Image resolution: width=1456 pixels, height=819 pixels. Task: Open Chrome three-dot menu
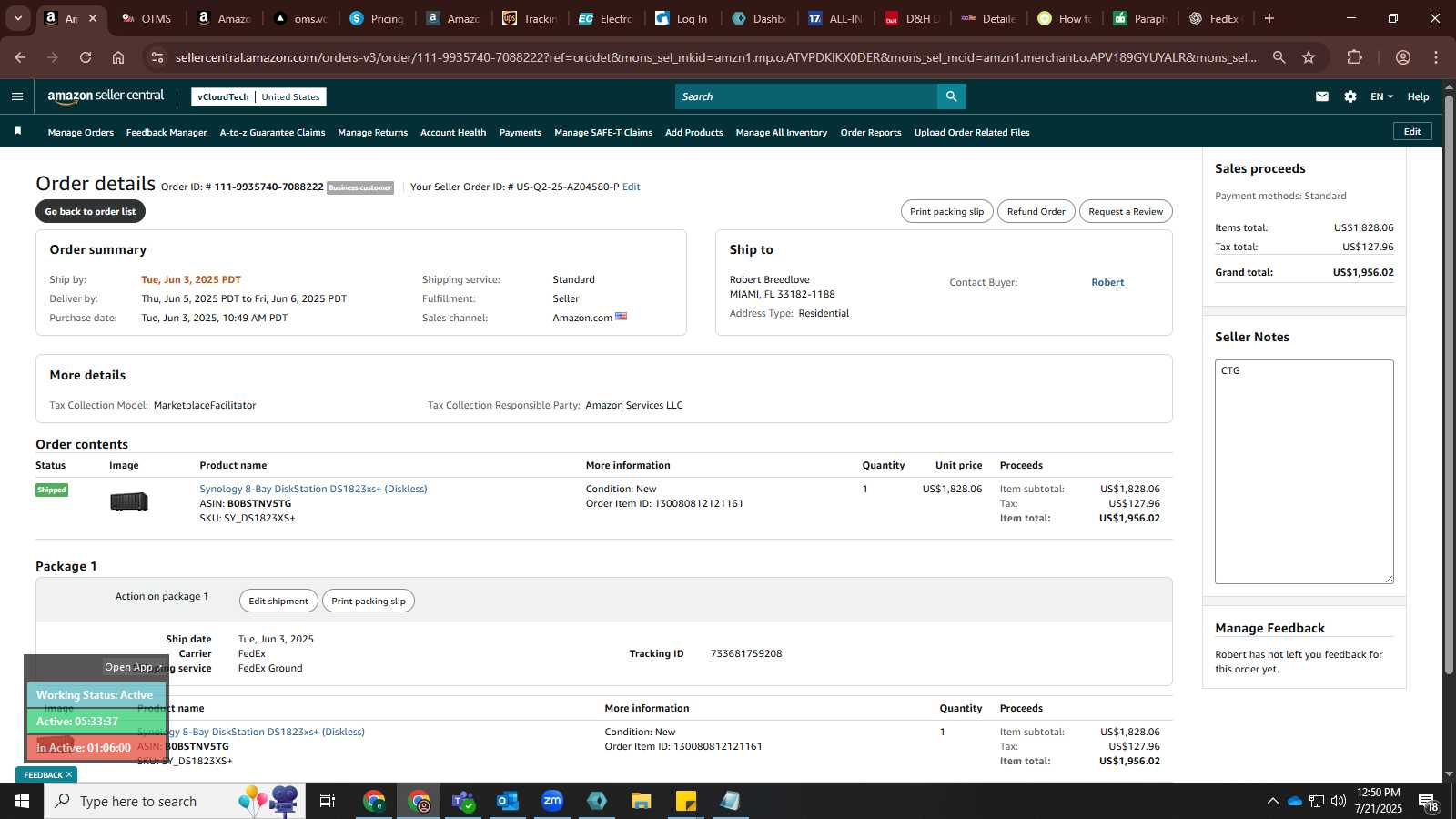[1436, 57]
